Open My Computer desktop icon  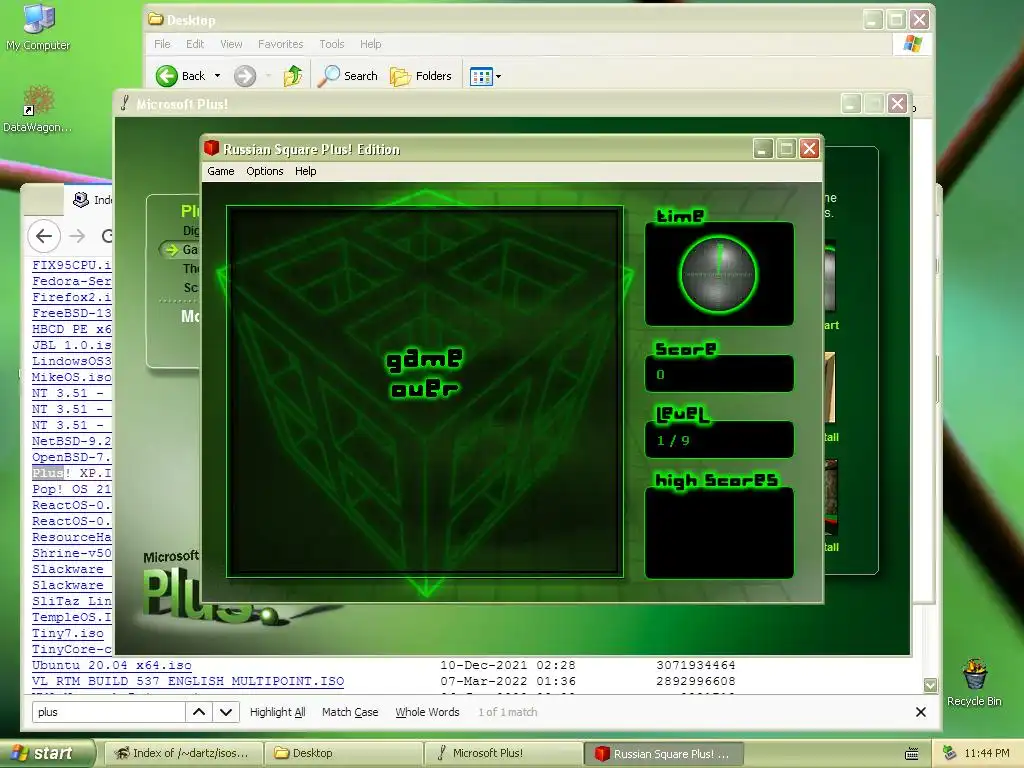(x=38, y=26)
